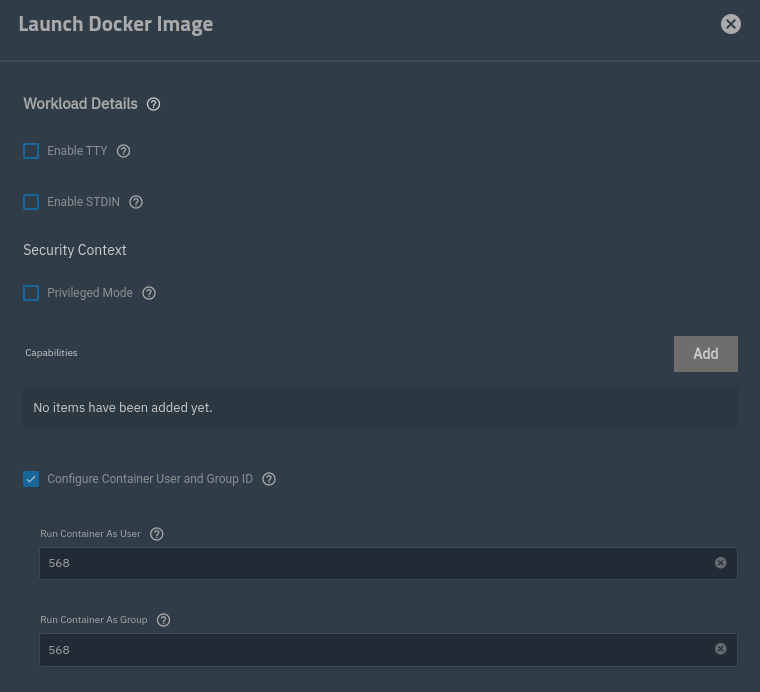This screenshot has width=760, height=692.
Task: Open help for Configure Container User and Group ID
Action: click(269, 479)
